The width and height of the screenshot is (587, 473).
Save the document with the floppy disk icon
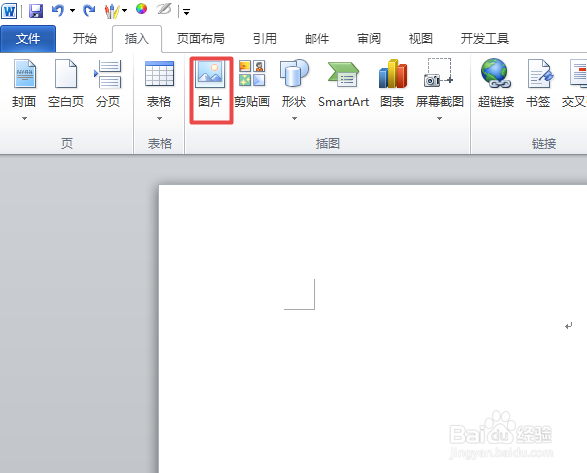(x=36, y=10)
